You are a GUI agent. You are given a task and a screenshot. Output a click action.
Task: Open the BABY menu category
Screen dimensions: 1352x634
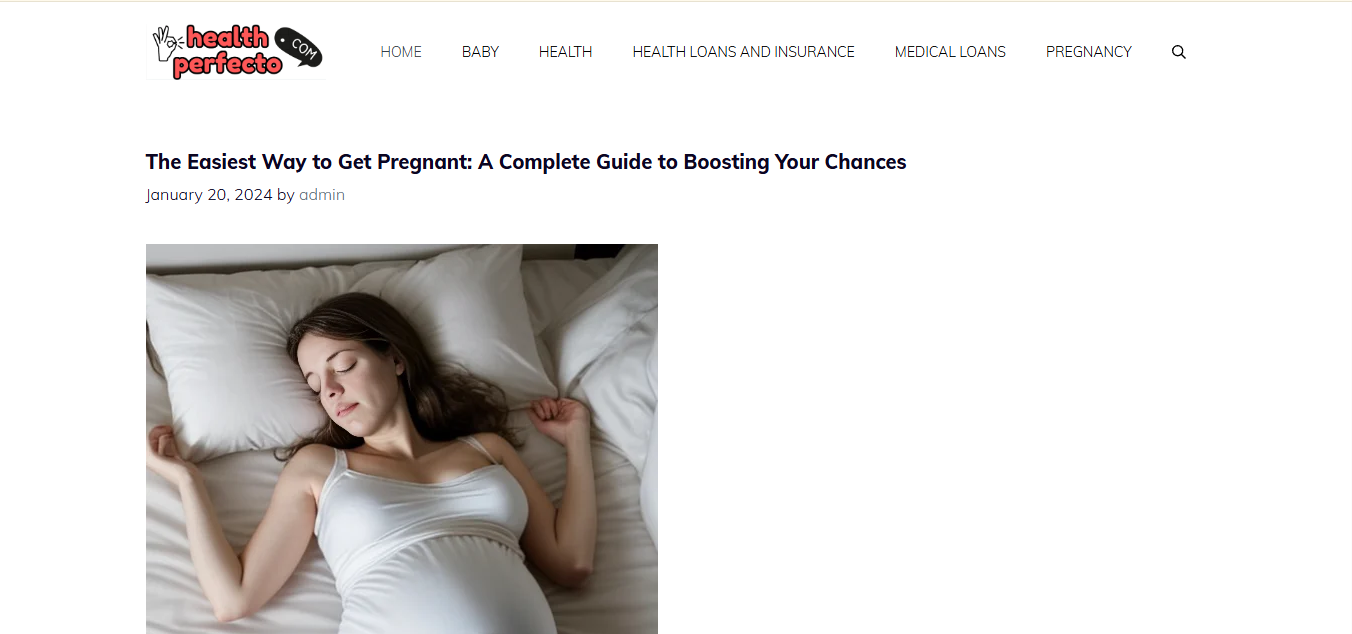pos(480,52)
